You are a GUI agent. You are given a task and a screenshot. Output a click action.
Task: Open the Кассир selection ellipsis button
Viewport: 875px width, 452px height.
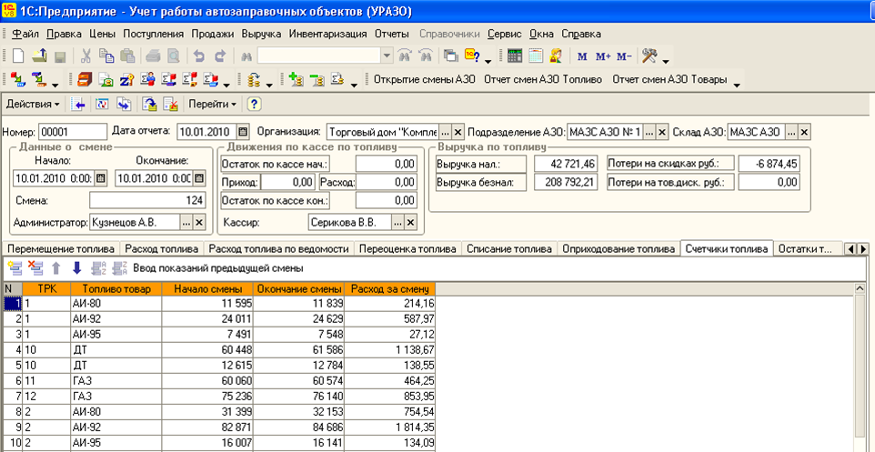398,222
